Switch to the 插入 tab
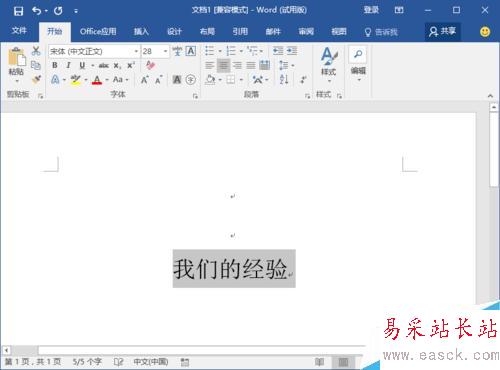This screenshot has height=370, width=500. 141,32
